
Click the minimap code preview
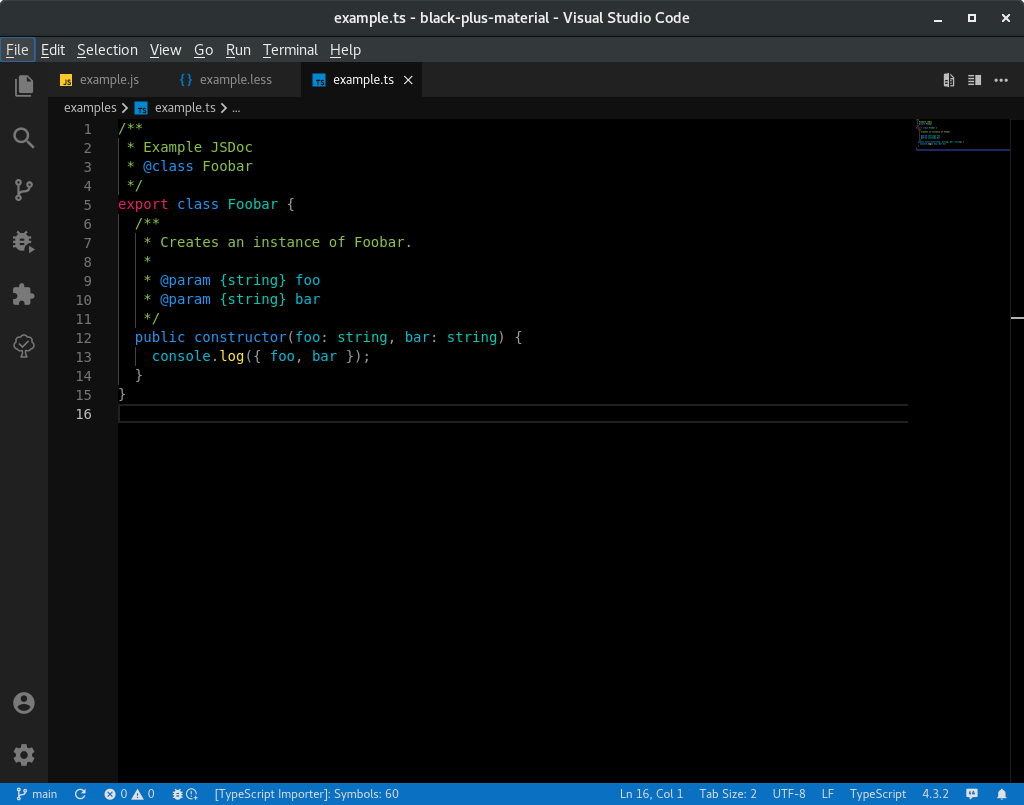[x=963, y=134]
